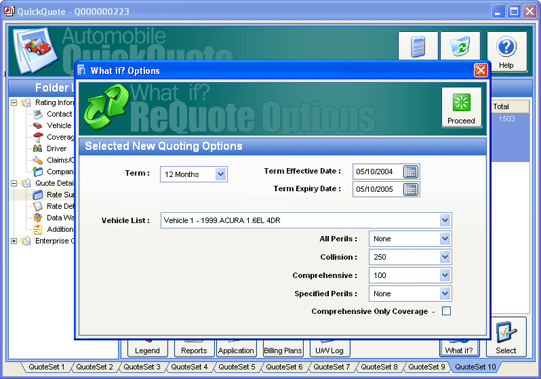Open the Specified Perils dropdown

(x=445, y=294)
